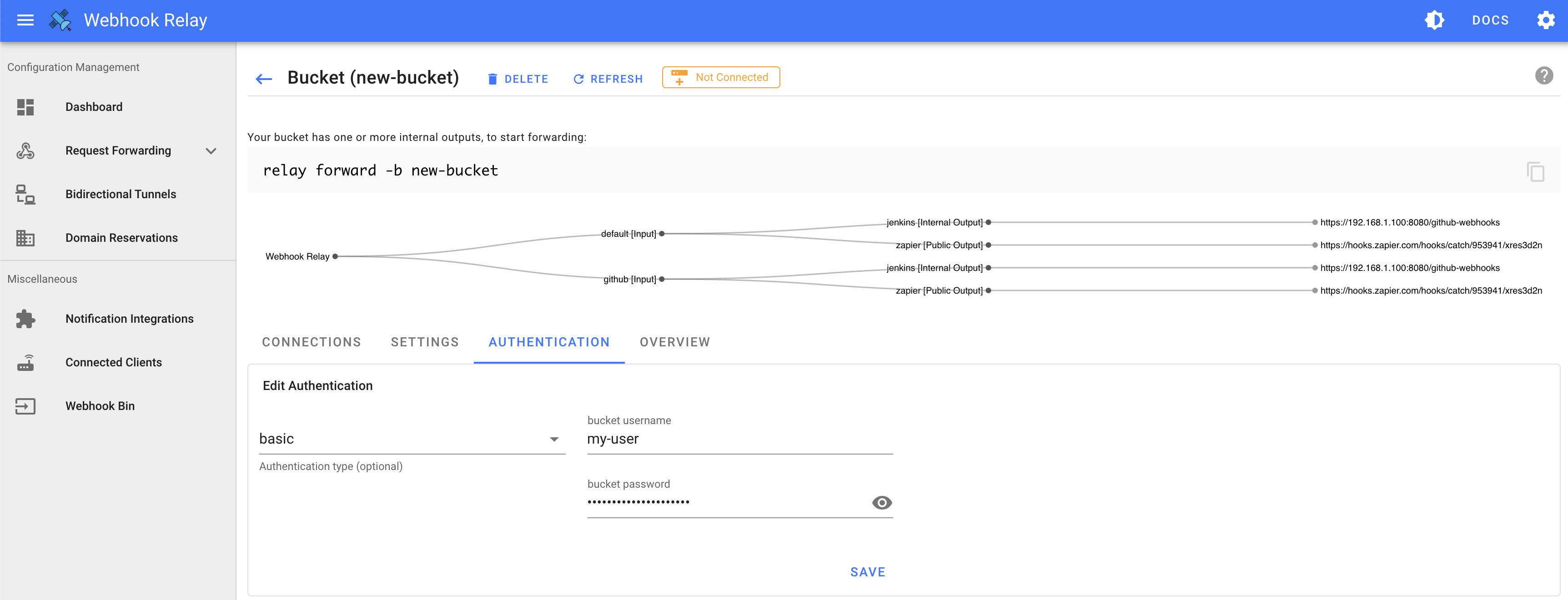
Task: Open the hamburger navigation menu
Action: click(25, 20)
